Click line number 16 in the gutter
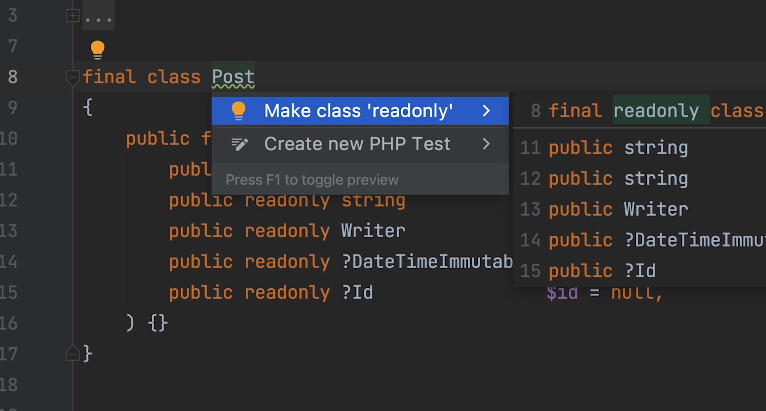Viewport: 766px width, 411px height. click(9, 324)
